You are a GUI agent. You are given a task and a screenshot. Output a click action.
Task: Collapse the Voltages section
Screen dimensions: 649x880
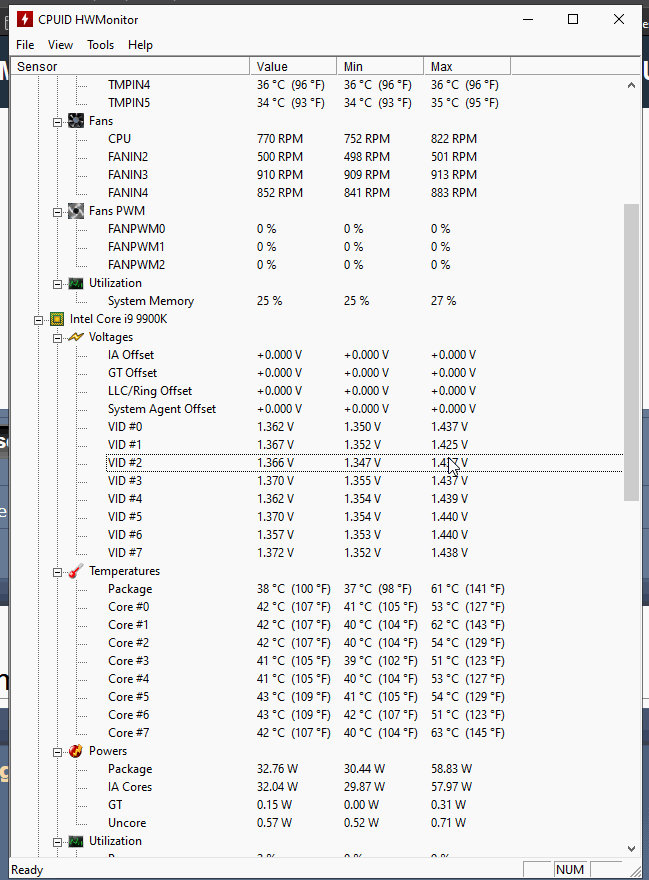(57, 338)
